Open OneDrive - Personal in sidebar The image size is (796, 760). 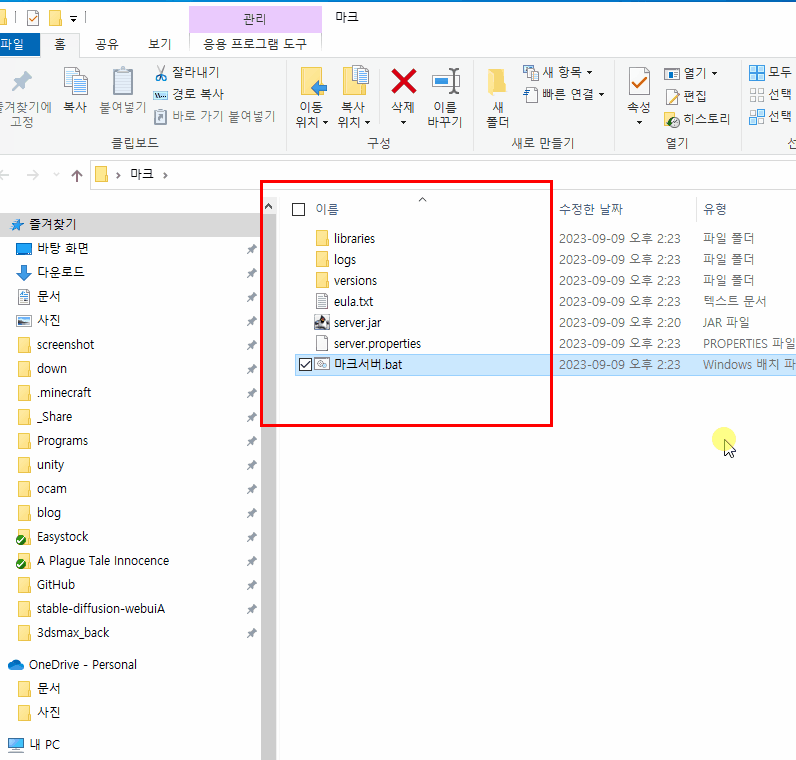[x=82, y=665]
